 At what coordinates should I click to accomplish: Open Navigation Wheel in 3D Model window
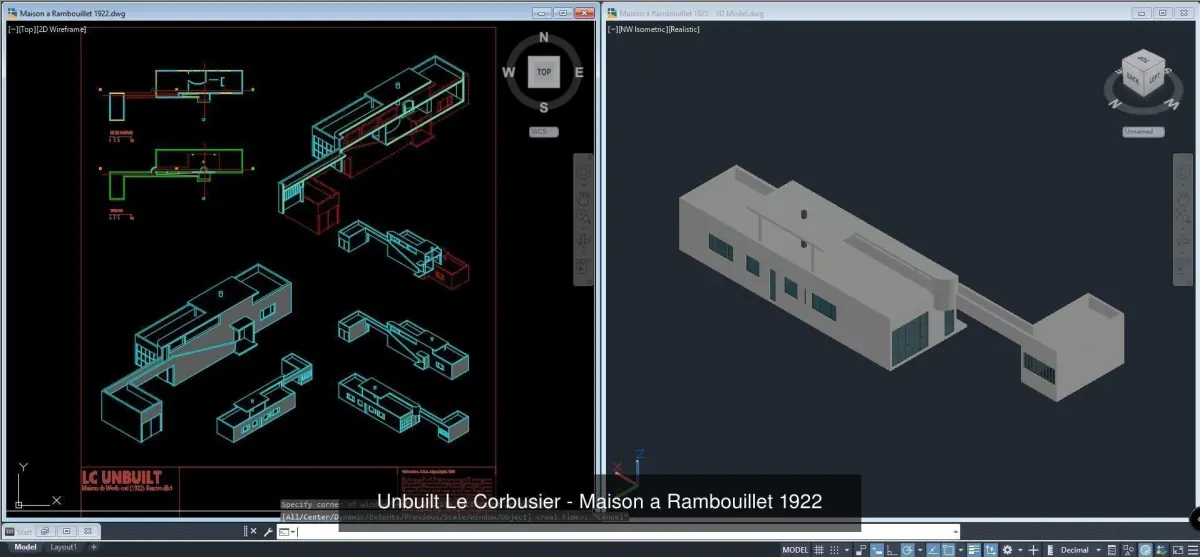click(x=1183, y=171)
